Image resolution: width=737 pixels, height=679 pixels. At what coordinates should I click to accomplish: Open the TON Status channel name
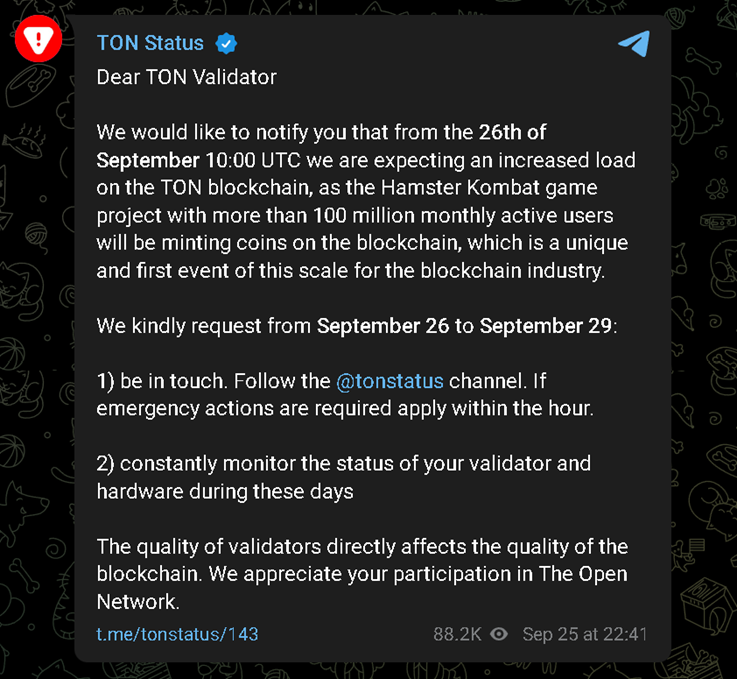[150, 43]
